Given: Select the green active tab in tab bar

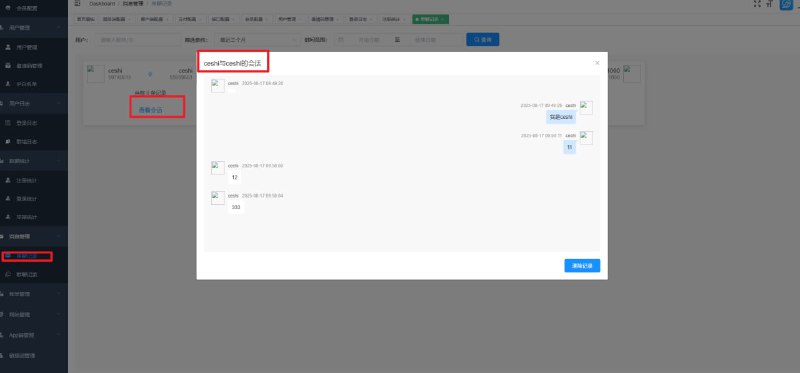Looking at the screenshot, I should point(430,19).
